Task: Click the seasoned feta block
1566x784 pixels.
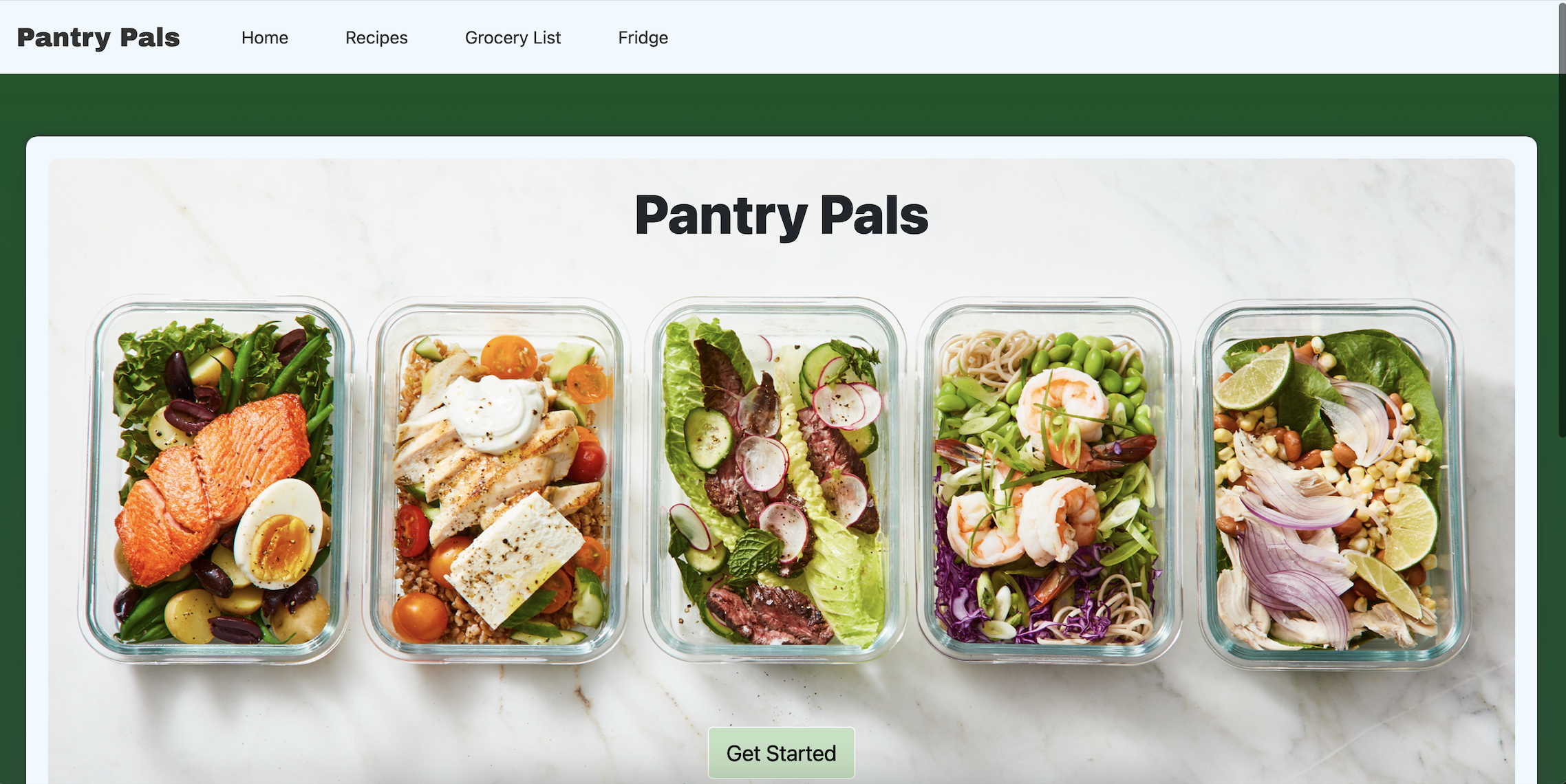Action: click(515, 558)
